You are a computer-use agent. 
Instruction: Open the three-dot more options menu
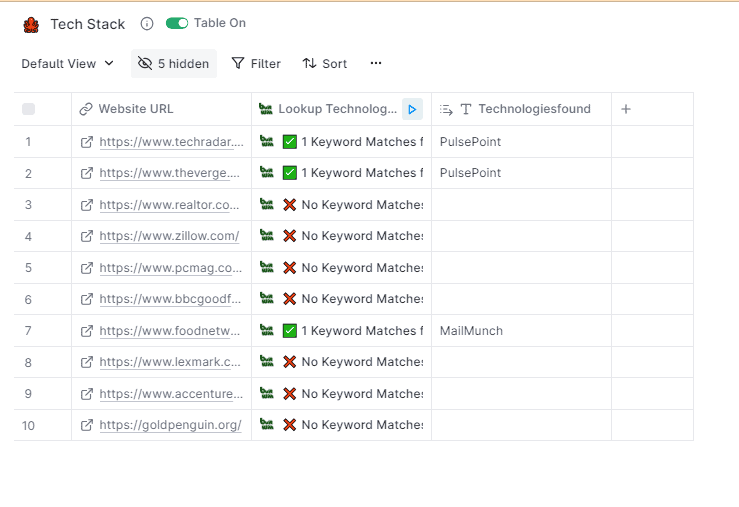pyautogui.click(x=376, y=63)
